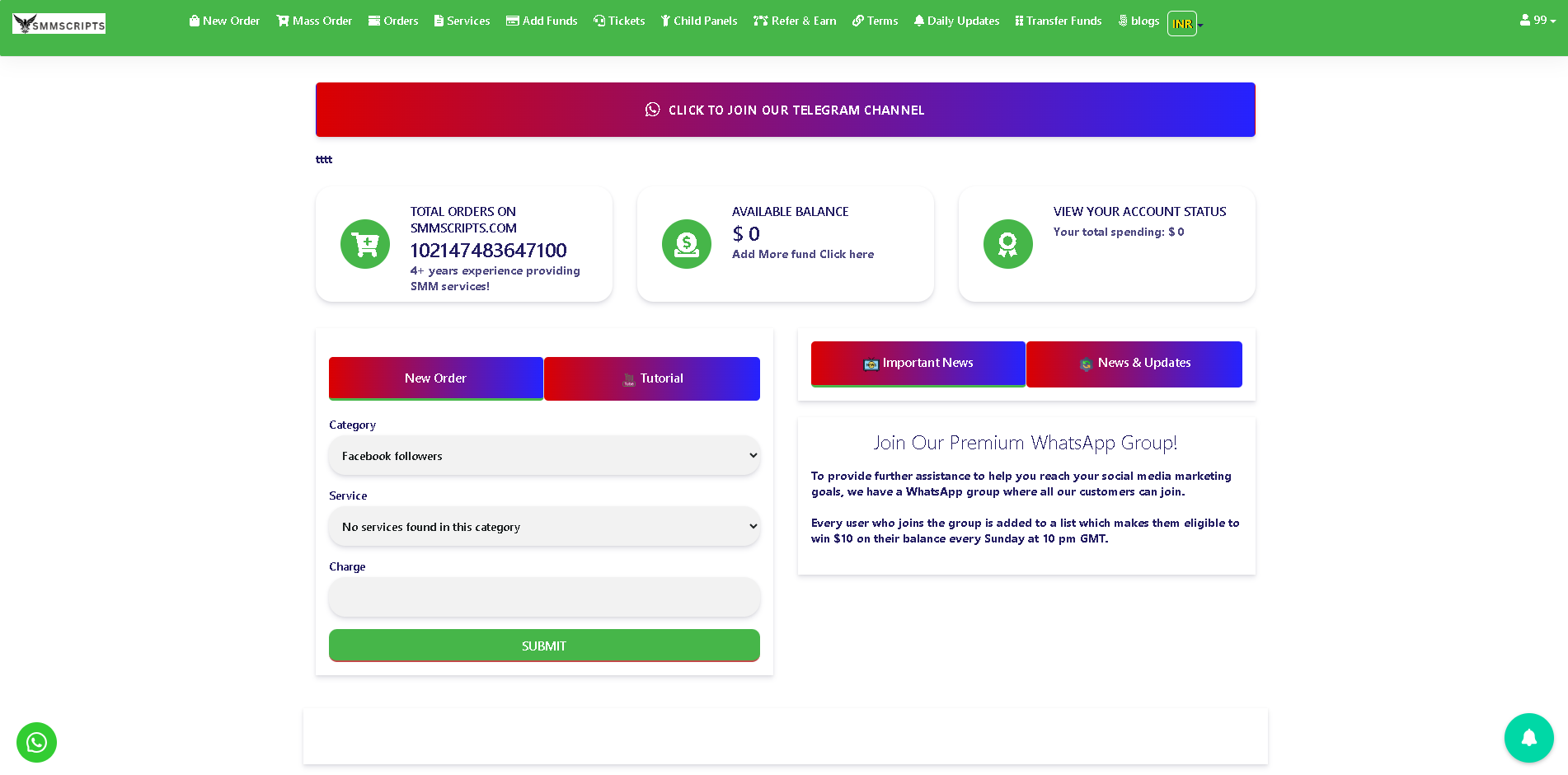Image resolution: width=1568 pixels, height=775 pixels.
Task: Open the notification bell floating button
Action: point(1528,738)
